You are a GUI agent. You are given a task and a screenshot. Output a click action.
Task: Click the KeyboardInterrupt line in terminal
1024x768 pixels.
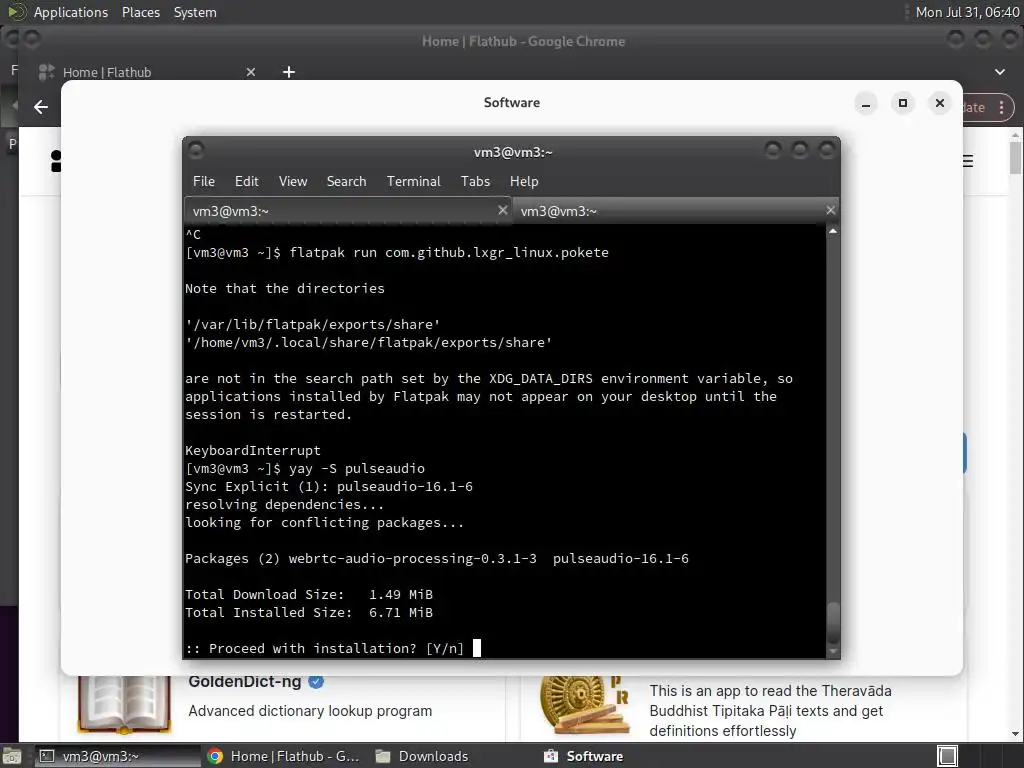[253, 451]
